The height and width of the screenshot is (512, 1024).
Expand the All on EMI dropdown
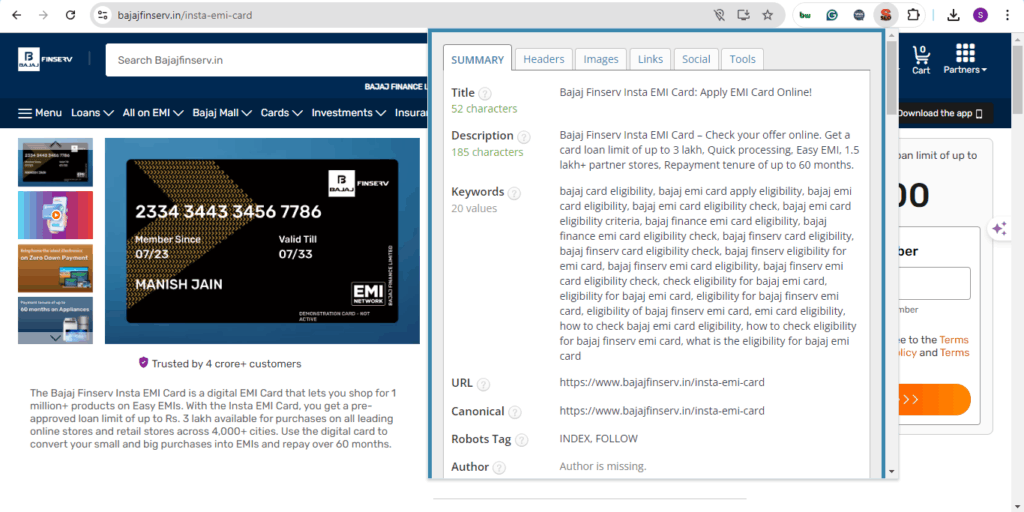pyautogui.click(x=153, y=113)
